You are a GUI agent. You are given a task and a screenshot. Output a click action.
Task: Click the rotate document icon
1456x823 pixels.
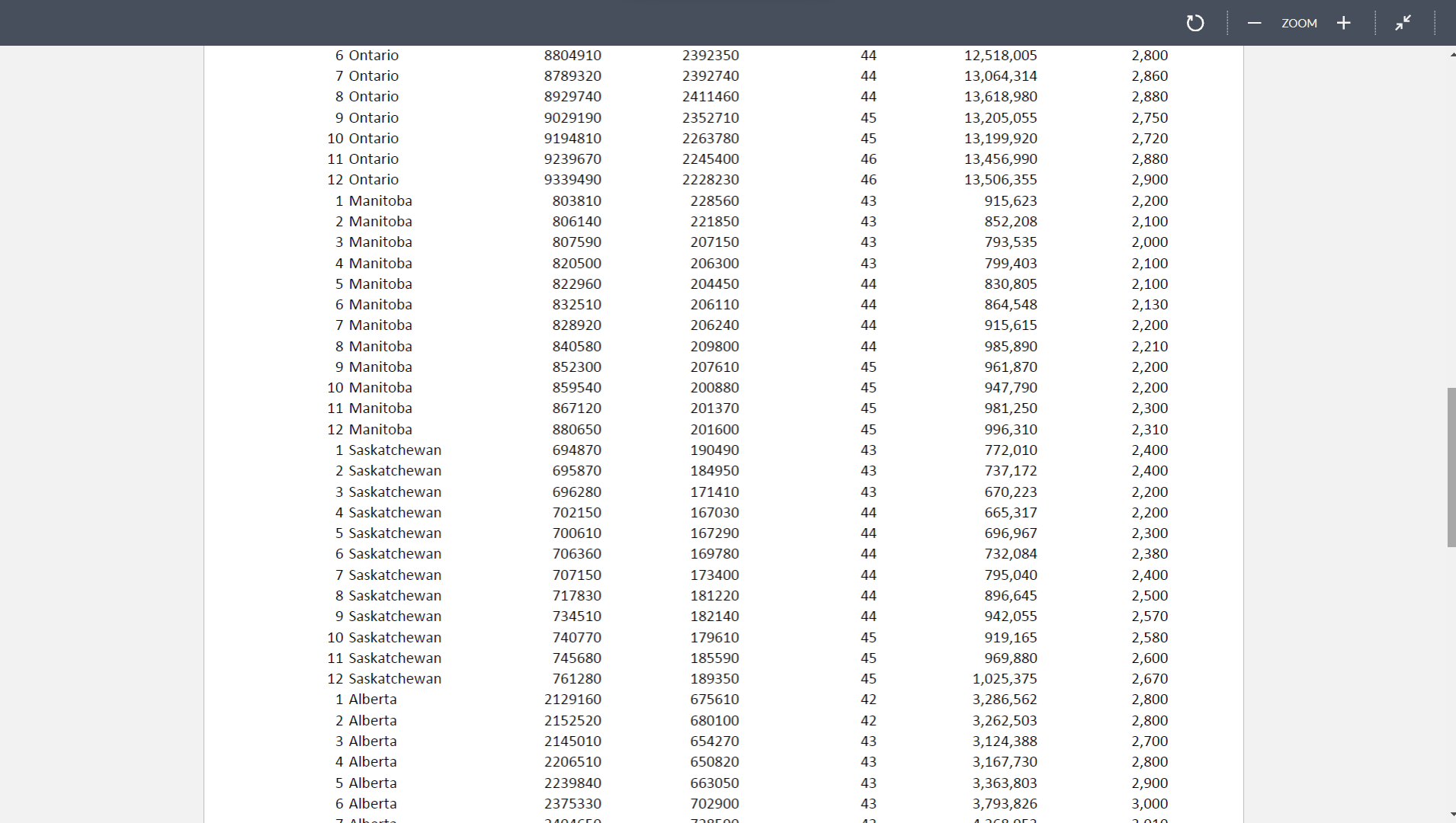click(1195, 23)
